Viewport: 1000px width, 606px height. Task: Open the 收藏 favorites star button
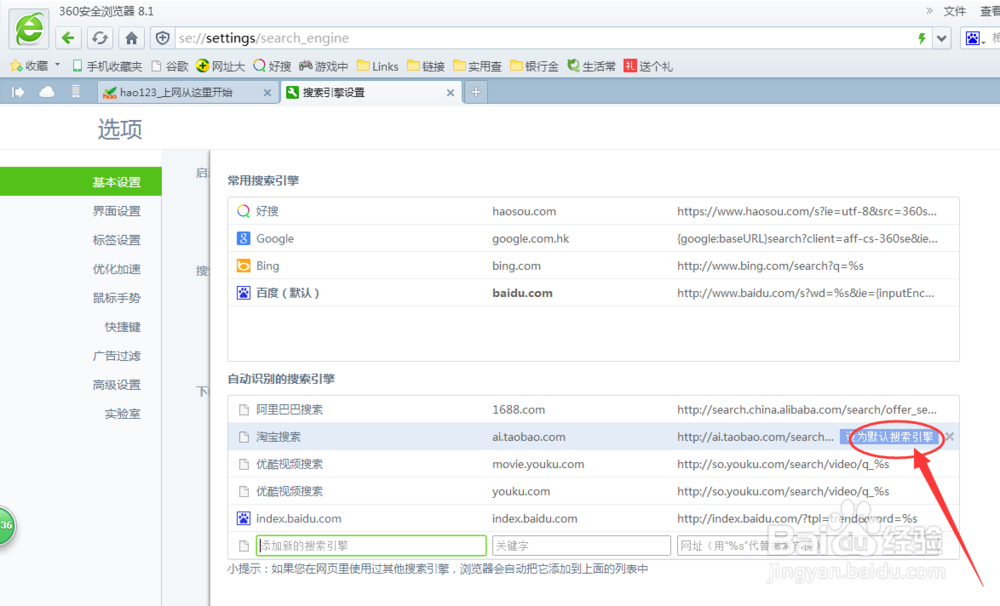pos(29,66)
